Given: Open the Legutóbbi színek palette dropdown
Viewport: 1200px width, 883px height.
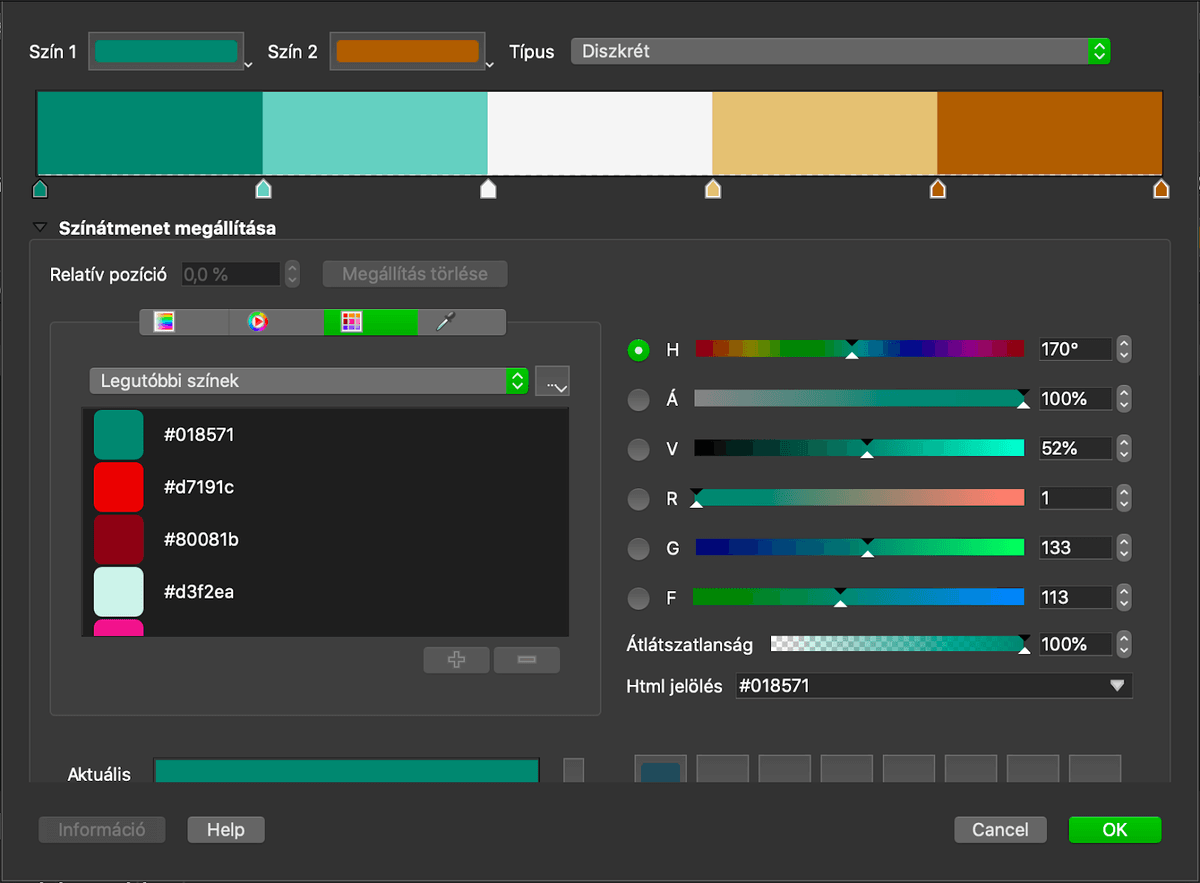Looking at the screenshot, I should click(308, 381).
